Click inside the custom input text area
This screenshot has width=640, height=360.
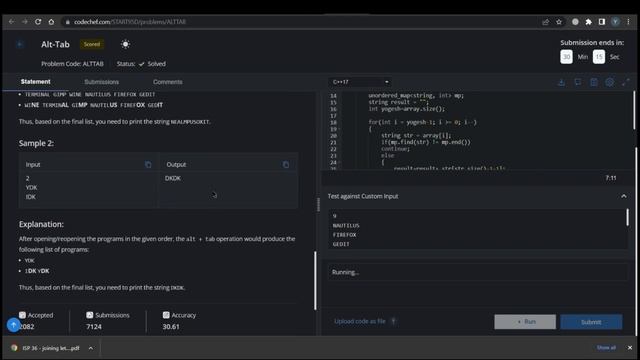point(477,229)
